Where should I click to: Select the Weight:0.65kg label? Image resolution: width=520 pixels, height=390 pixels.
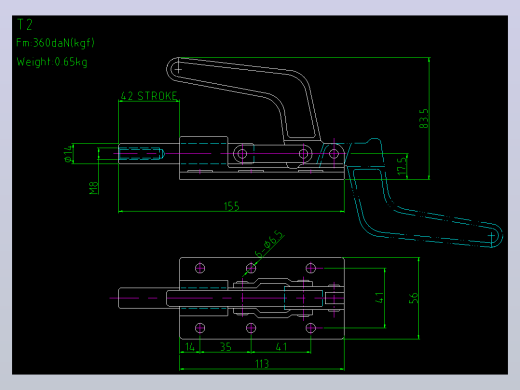[52, 62]
